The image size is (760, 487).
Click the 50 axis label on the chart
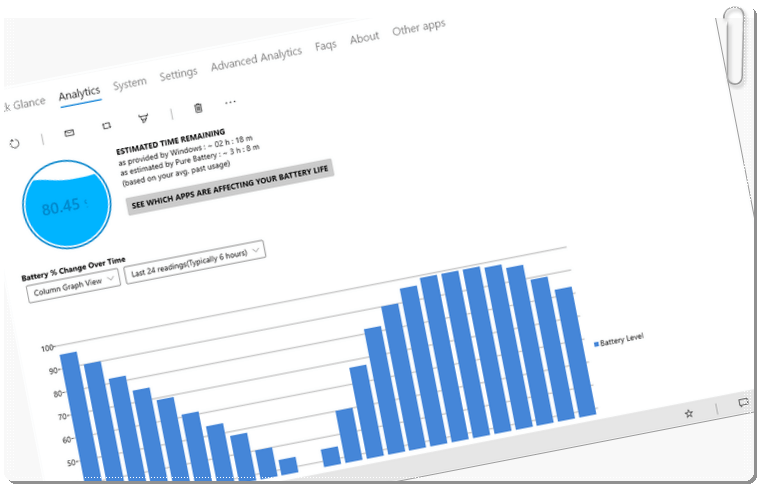pos(71,462)
